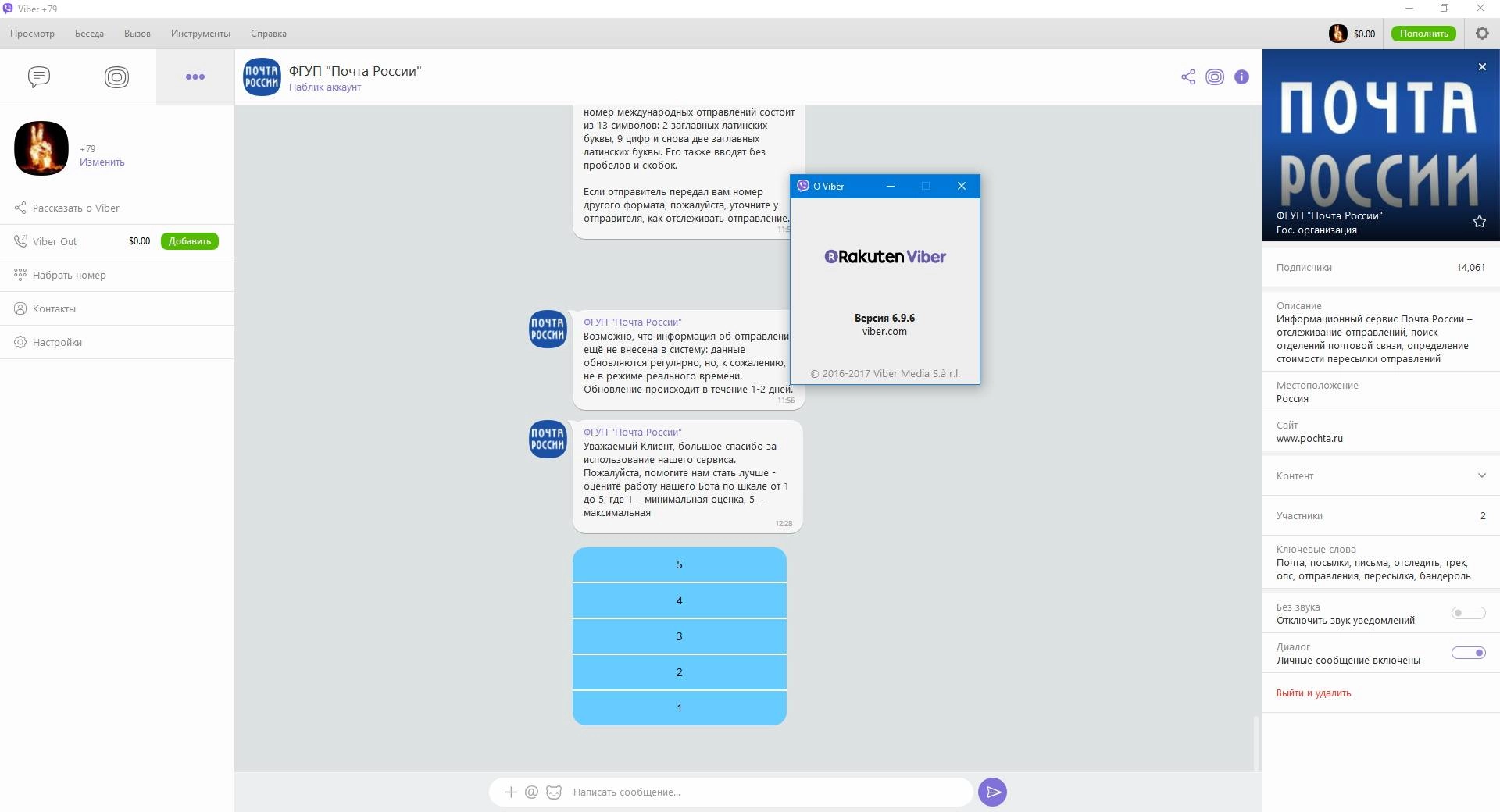Click the Viber Out row

tap(117, 241)
